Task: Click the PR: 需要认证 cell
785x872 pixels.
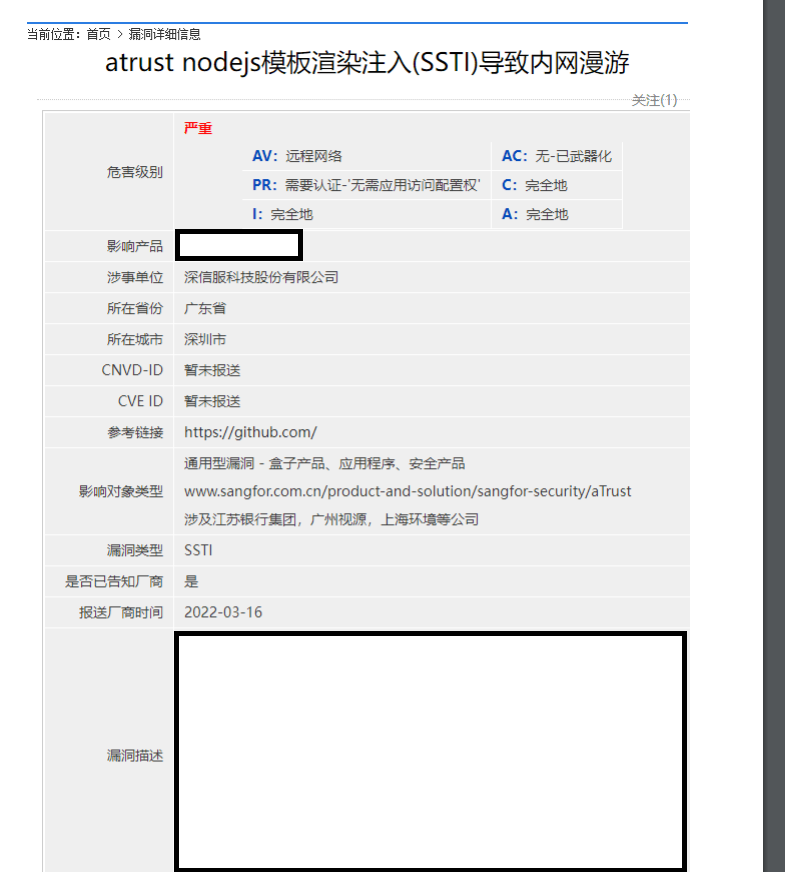Action: (367, 185)
